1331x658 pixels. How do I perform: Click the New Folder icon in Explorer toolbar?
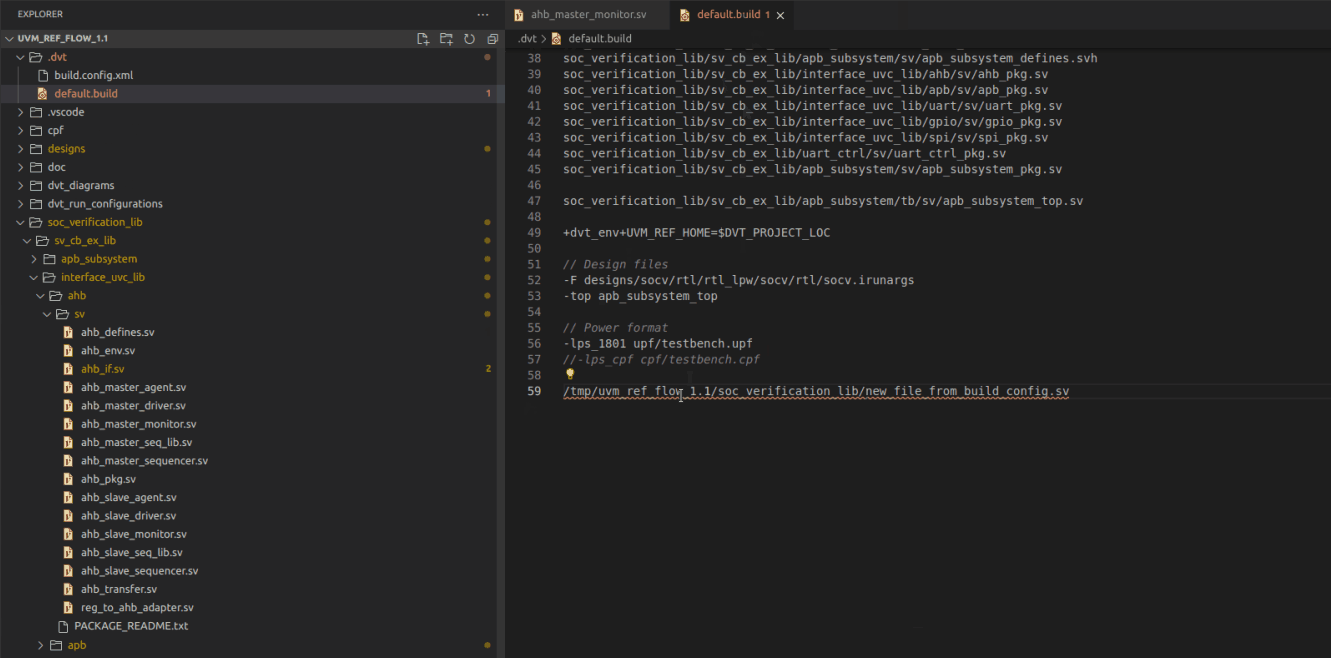pyautogui.click(x=446, y=37)
